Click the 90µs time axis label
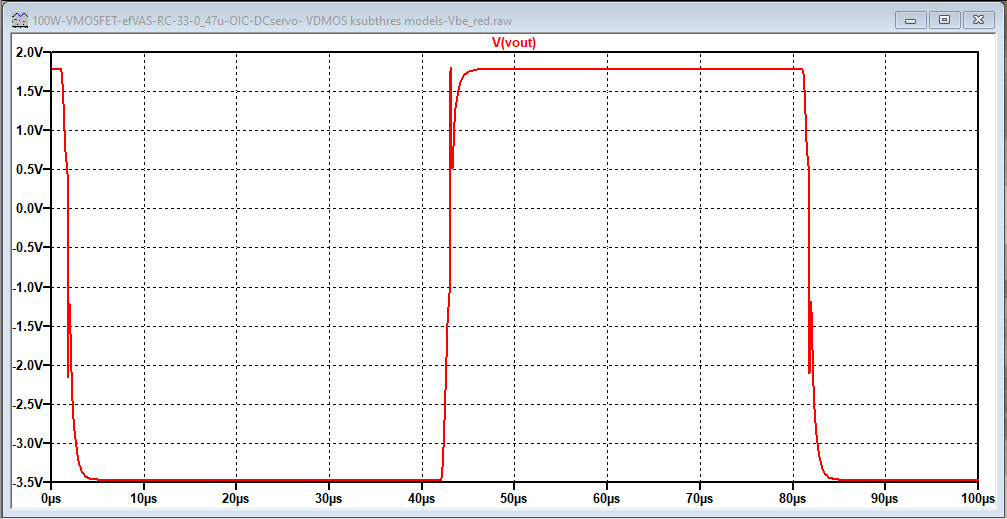This screenshot has width=1007, height=519. click(885, 499)
